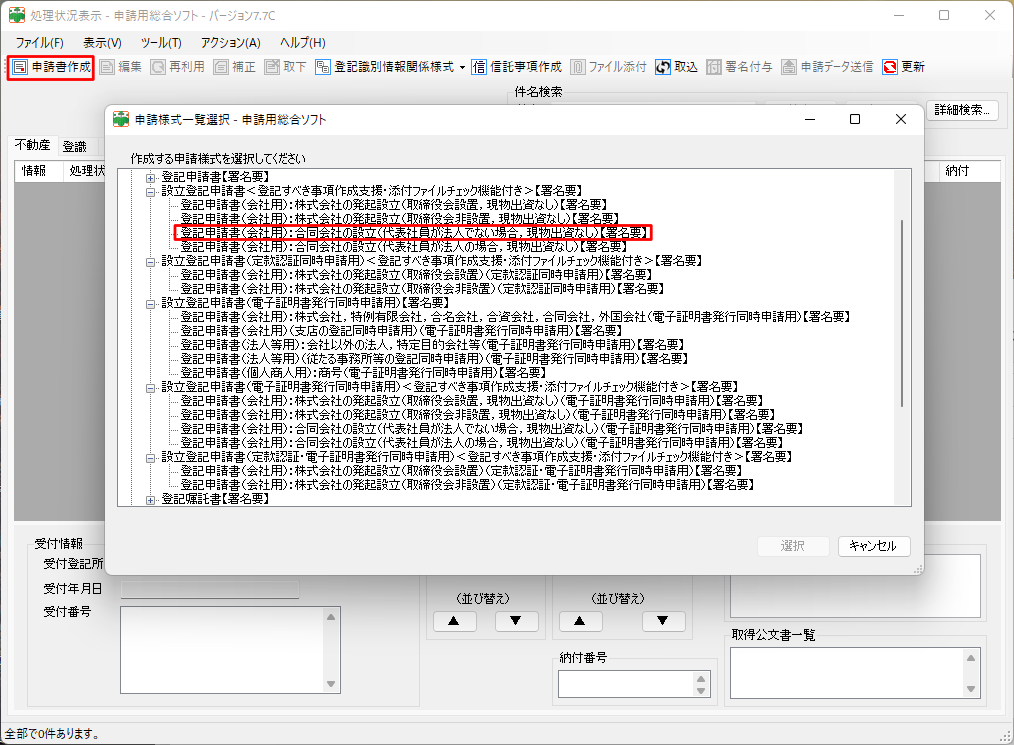Click the 登記識別情報関係様式 toolbar icon
Image resolution: width=1014 pixels, height=745 pixels.
pos(323,67)
